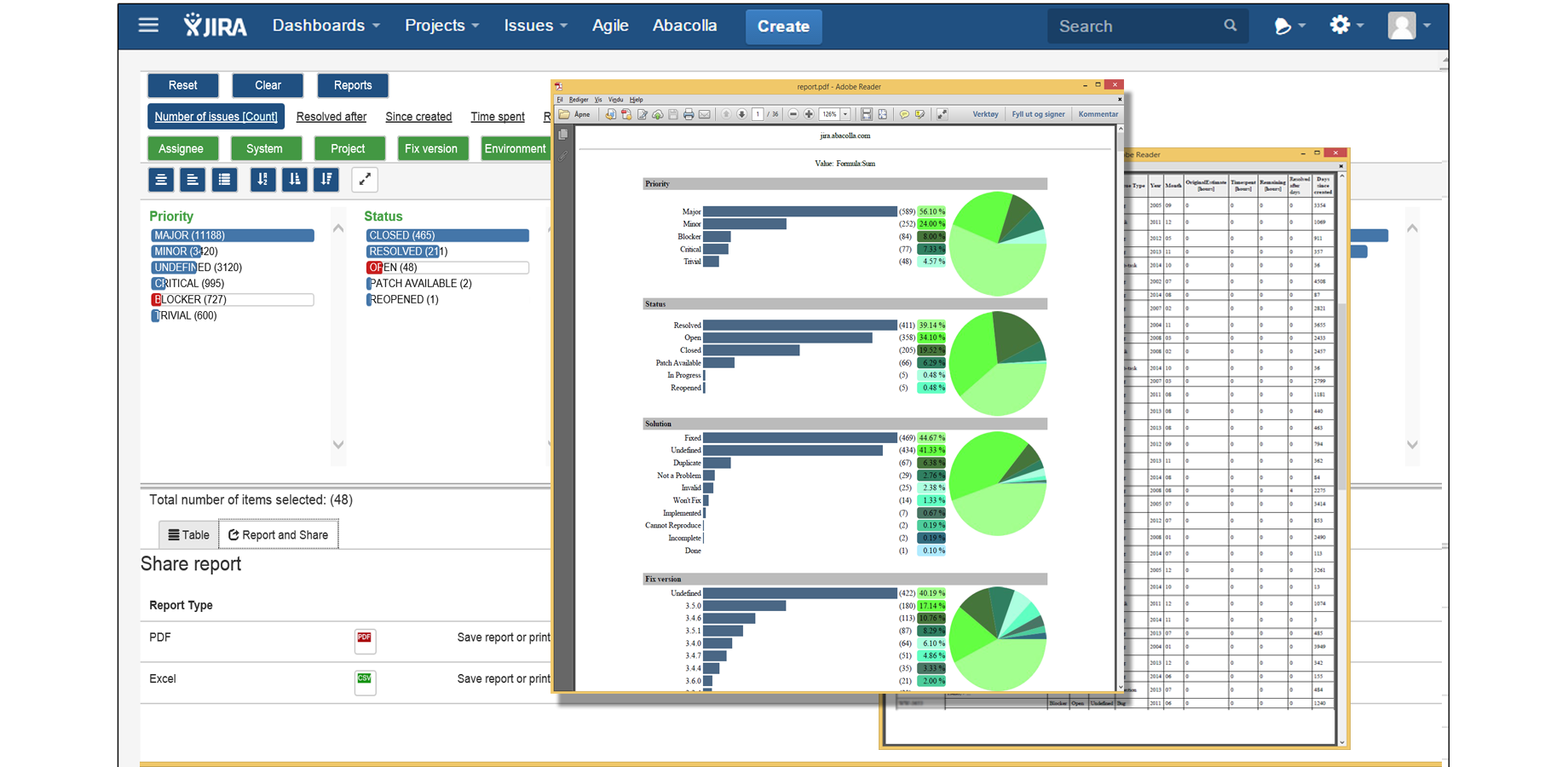Click the Clear button
The width and height of the screenshot is (1568, 767).
tap(268, 85)
